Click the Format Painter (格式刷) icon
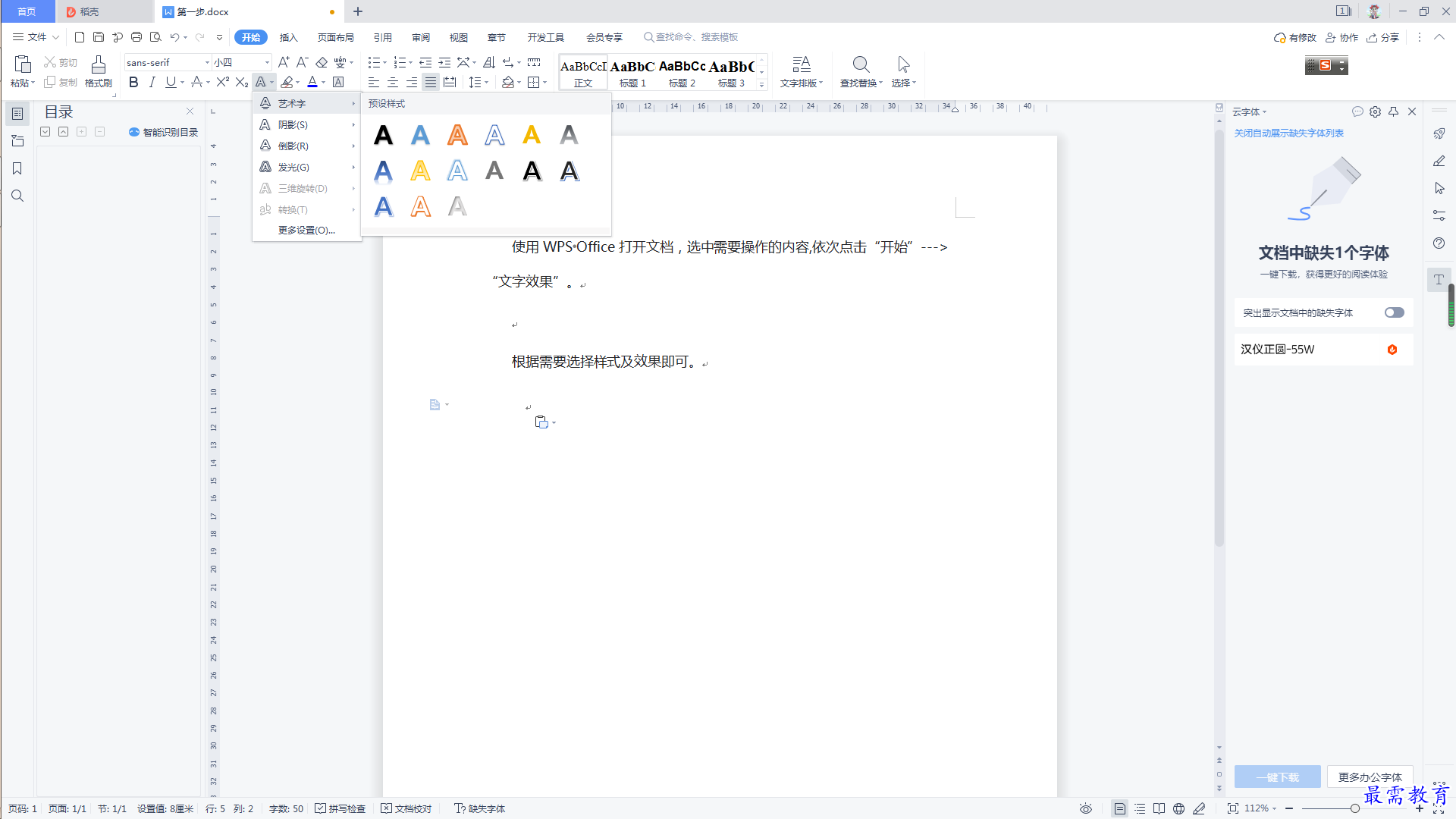 pos(98,72)
